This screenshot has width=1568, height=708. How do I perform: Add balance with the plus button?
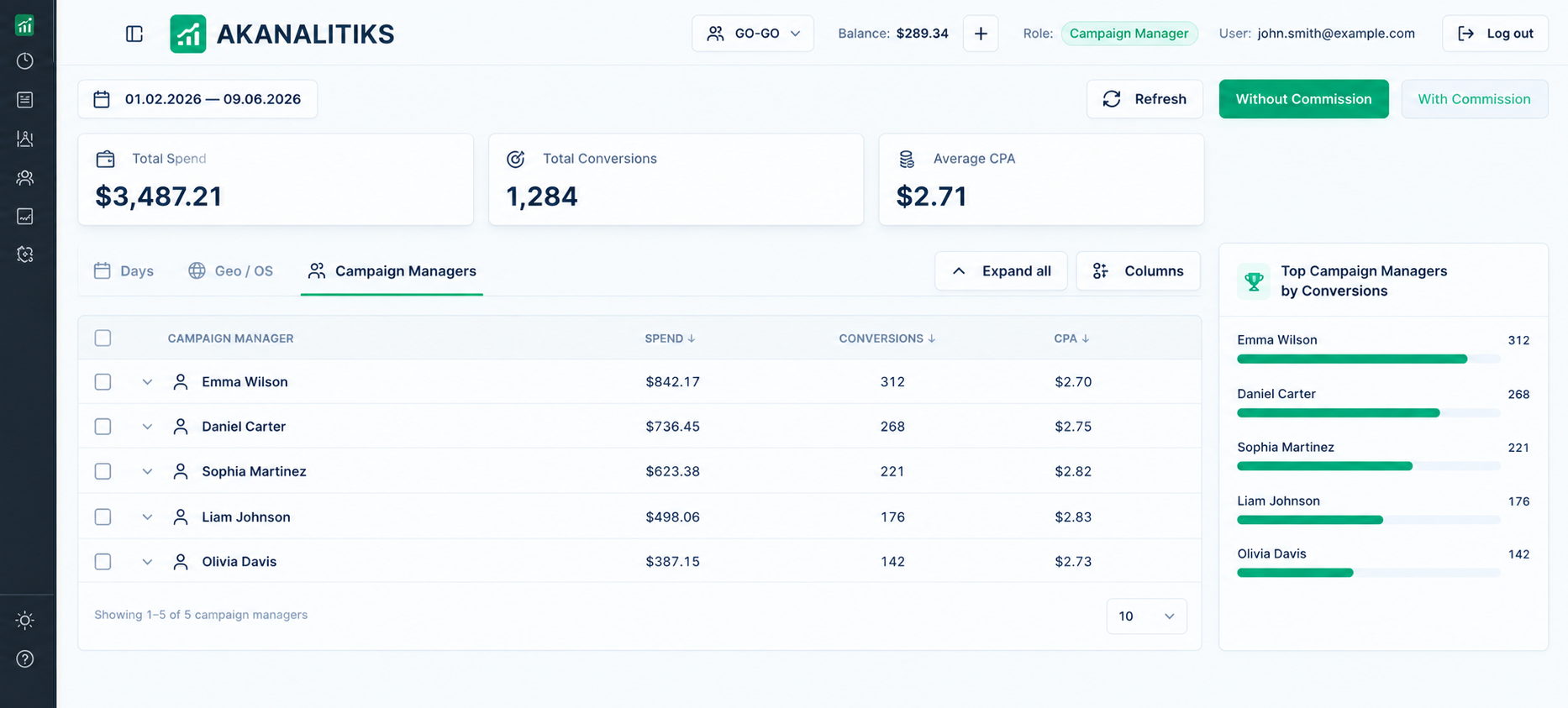(981, 34)
